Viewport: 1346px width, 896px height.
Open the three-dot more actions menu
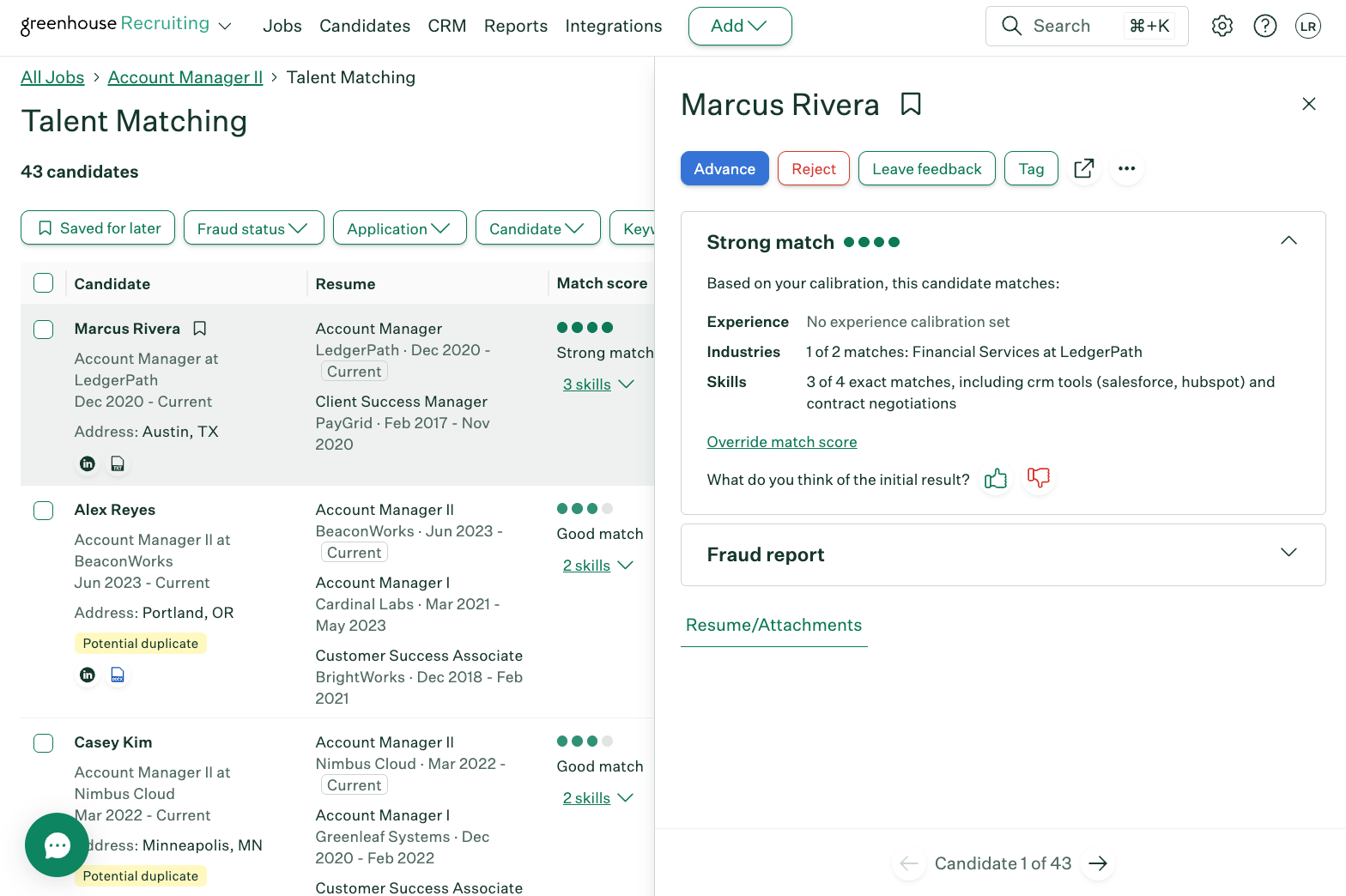(x=1127, y=169)
